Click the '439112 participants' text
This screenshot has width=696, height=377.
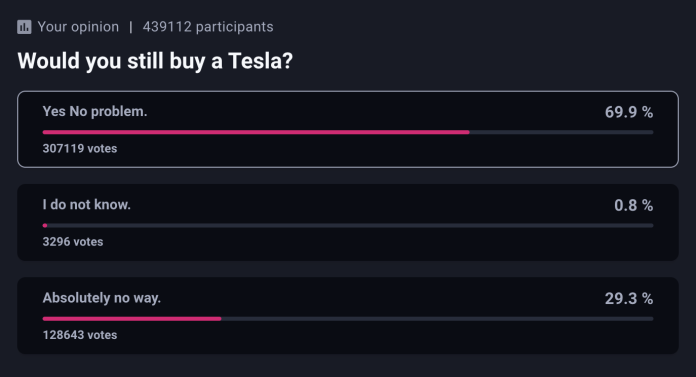(x=208, y=27)
